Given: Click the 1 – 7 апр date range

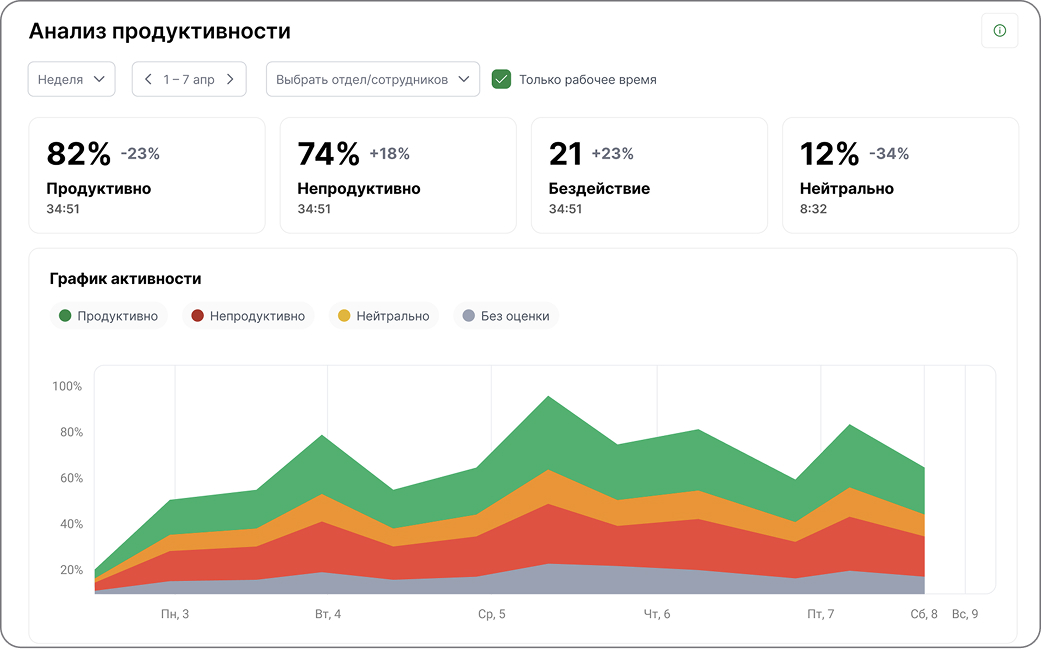Looking at the screenshot, I should [x=189, y=79].
